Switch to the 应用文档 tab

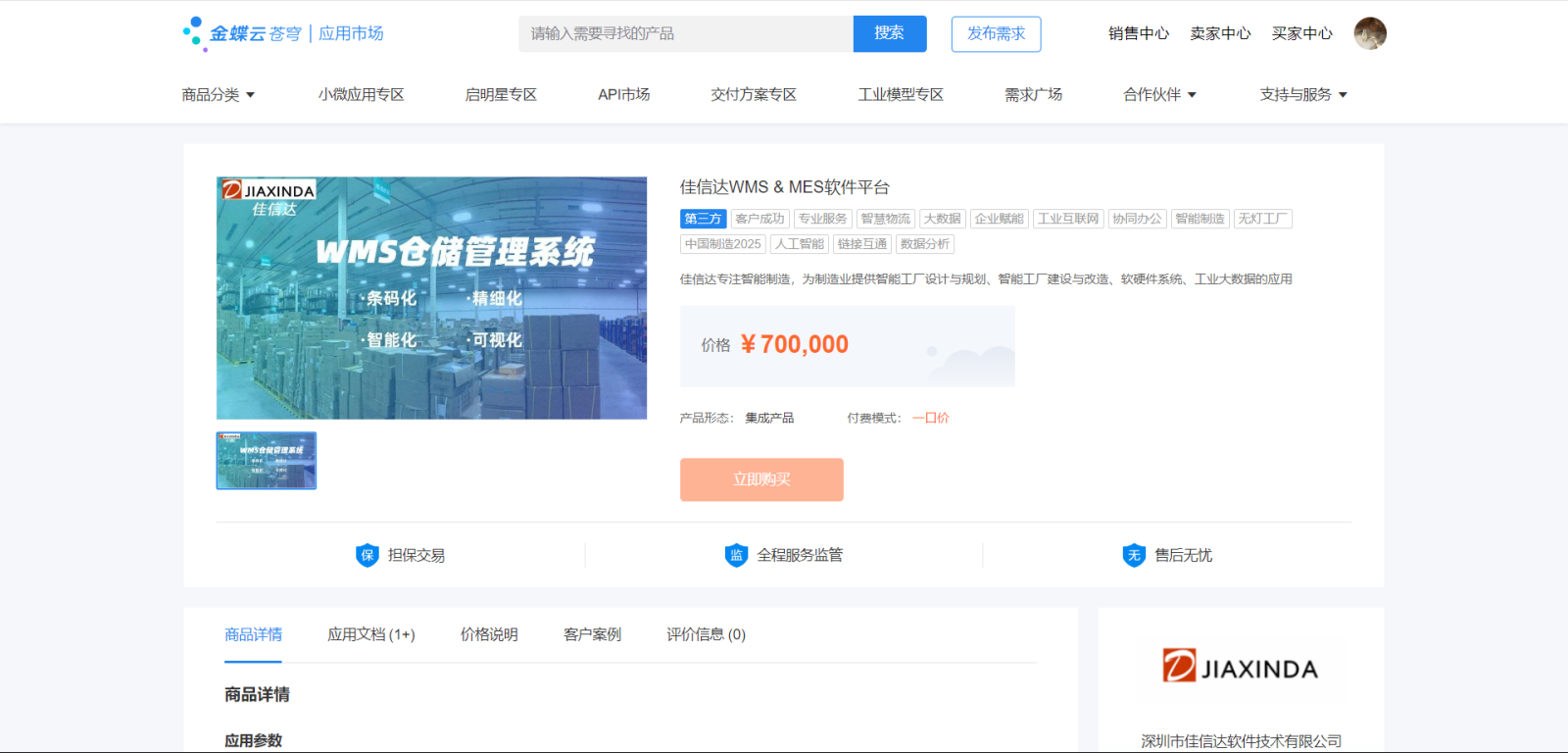click(x=370, y=634)
